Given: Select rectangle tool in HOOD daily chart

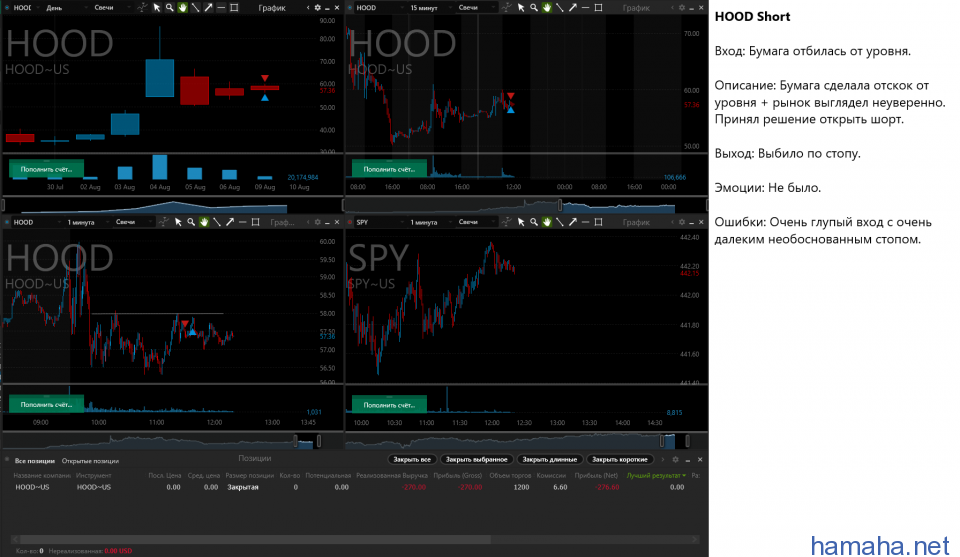Looking at the screenshot, I should point(234,8).
